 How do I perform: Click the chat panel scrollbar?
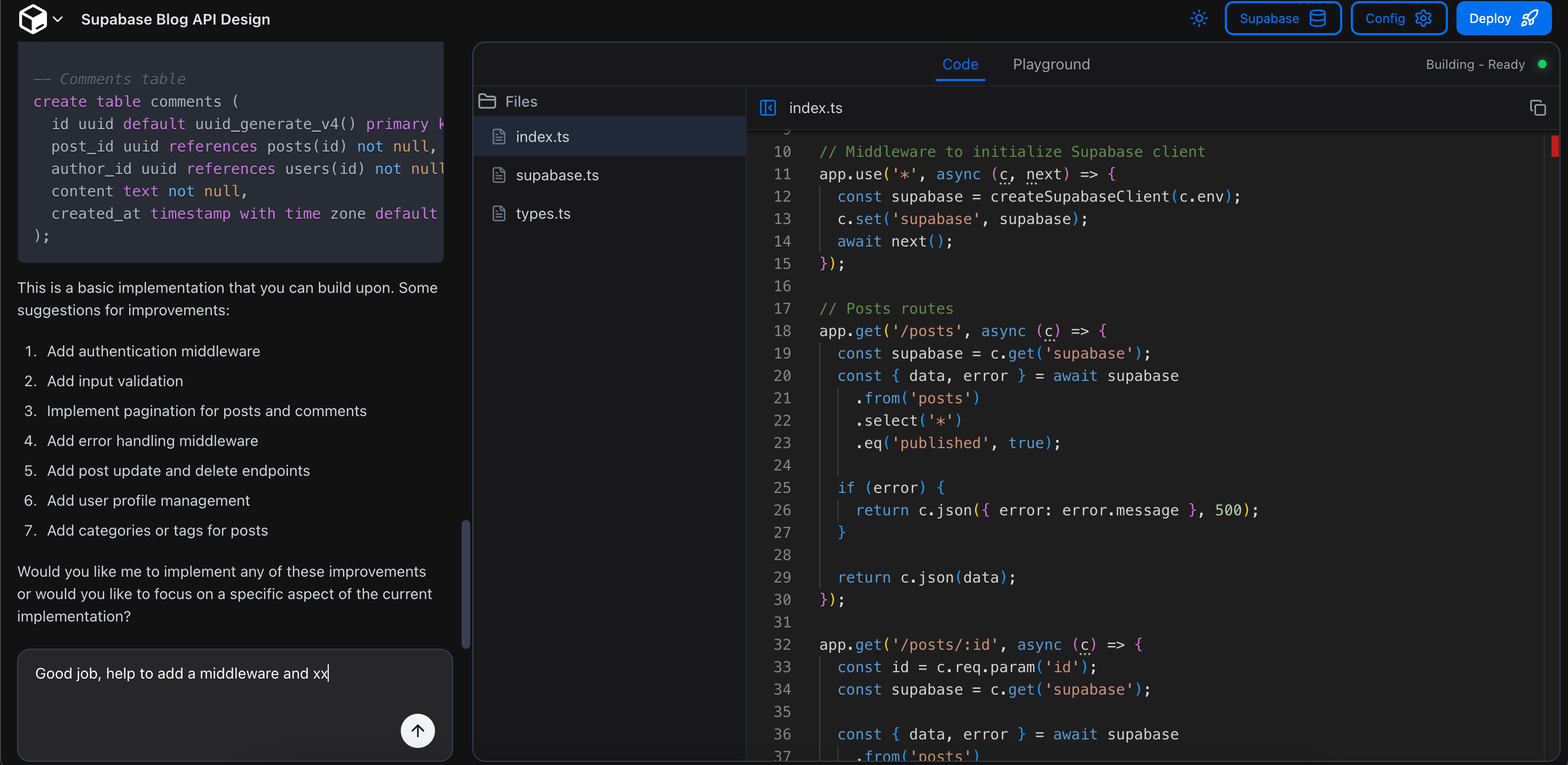click(466, 584)
